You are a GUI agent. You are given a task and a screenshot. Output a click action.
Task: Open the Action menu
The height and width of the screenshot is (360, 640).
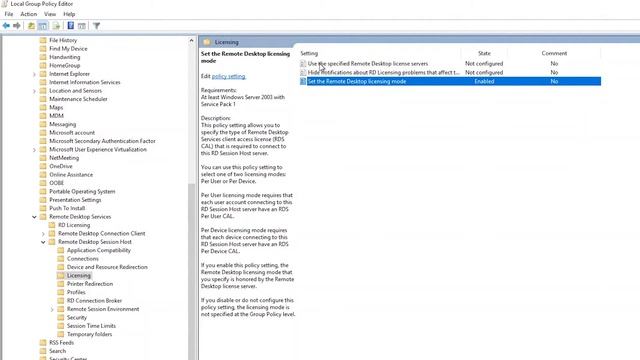click(x=29, y=14)
